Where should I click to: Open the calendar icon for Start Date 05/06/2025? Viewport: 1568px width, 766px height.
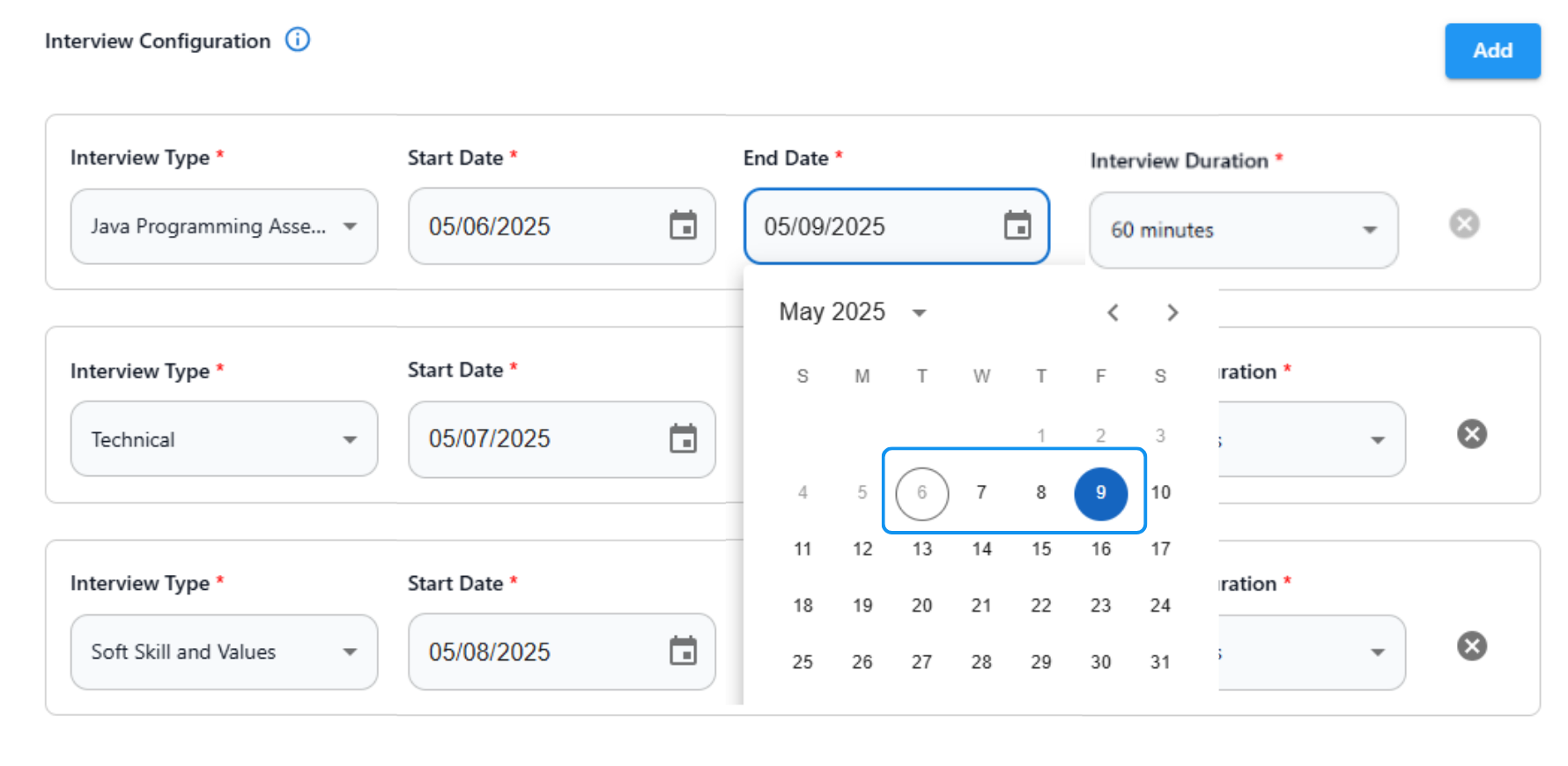[683, 225]
